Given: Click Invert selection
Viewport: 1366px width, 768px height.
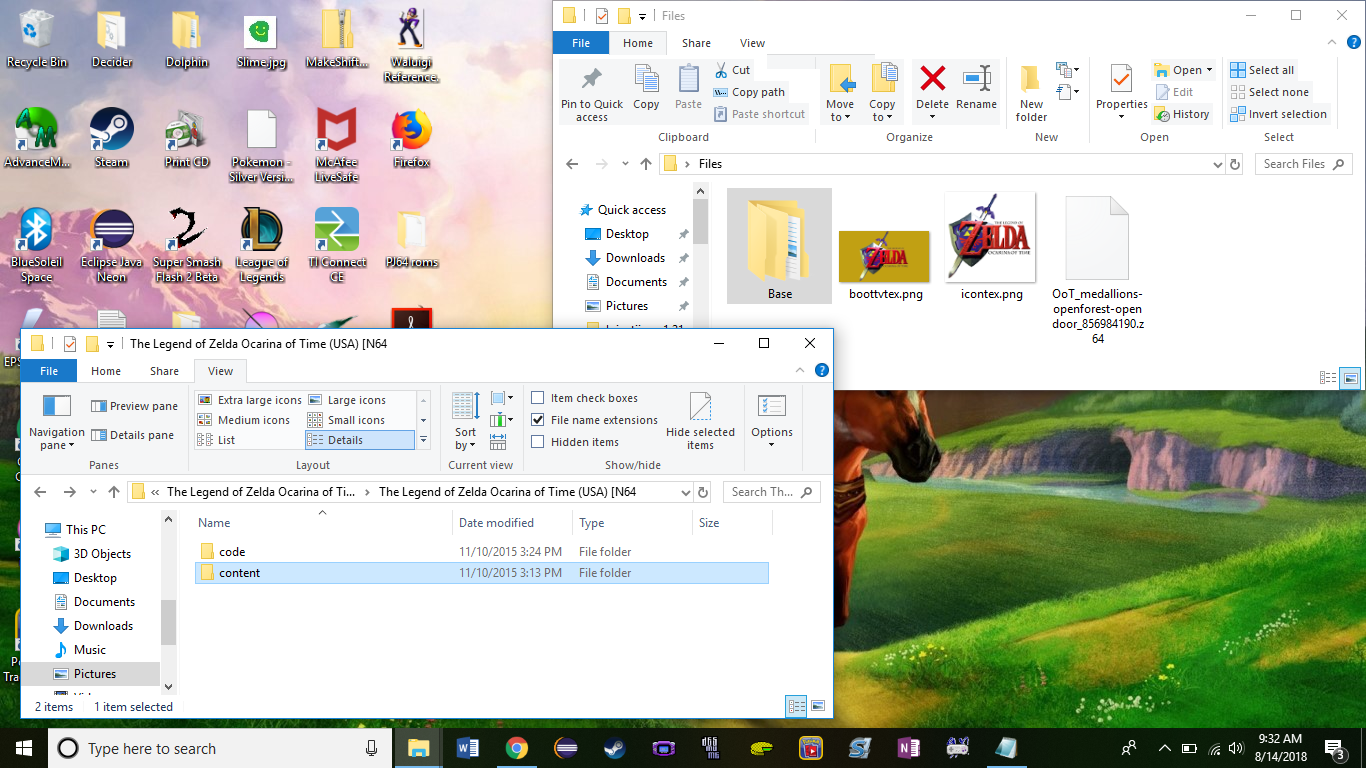Looking at the screenshot, I should (x=1278, y=114).
